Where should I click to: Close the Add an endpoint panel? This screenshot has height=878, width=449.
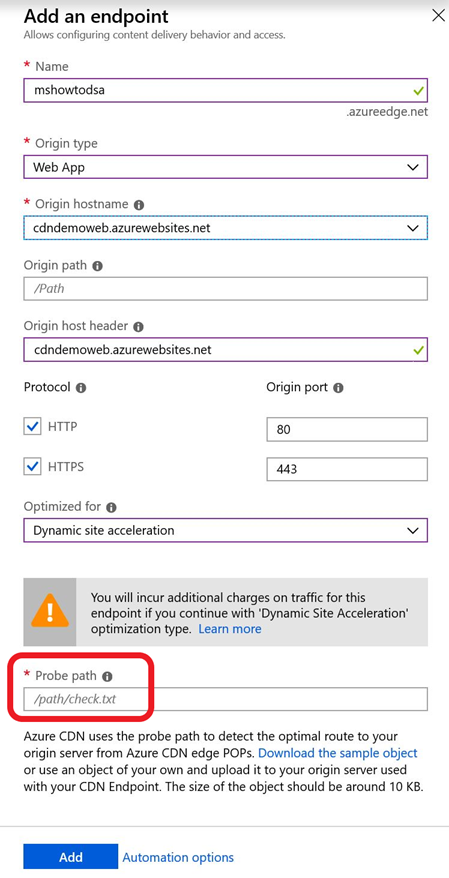(438, 15)
